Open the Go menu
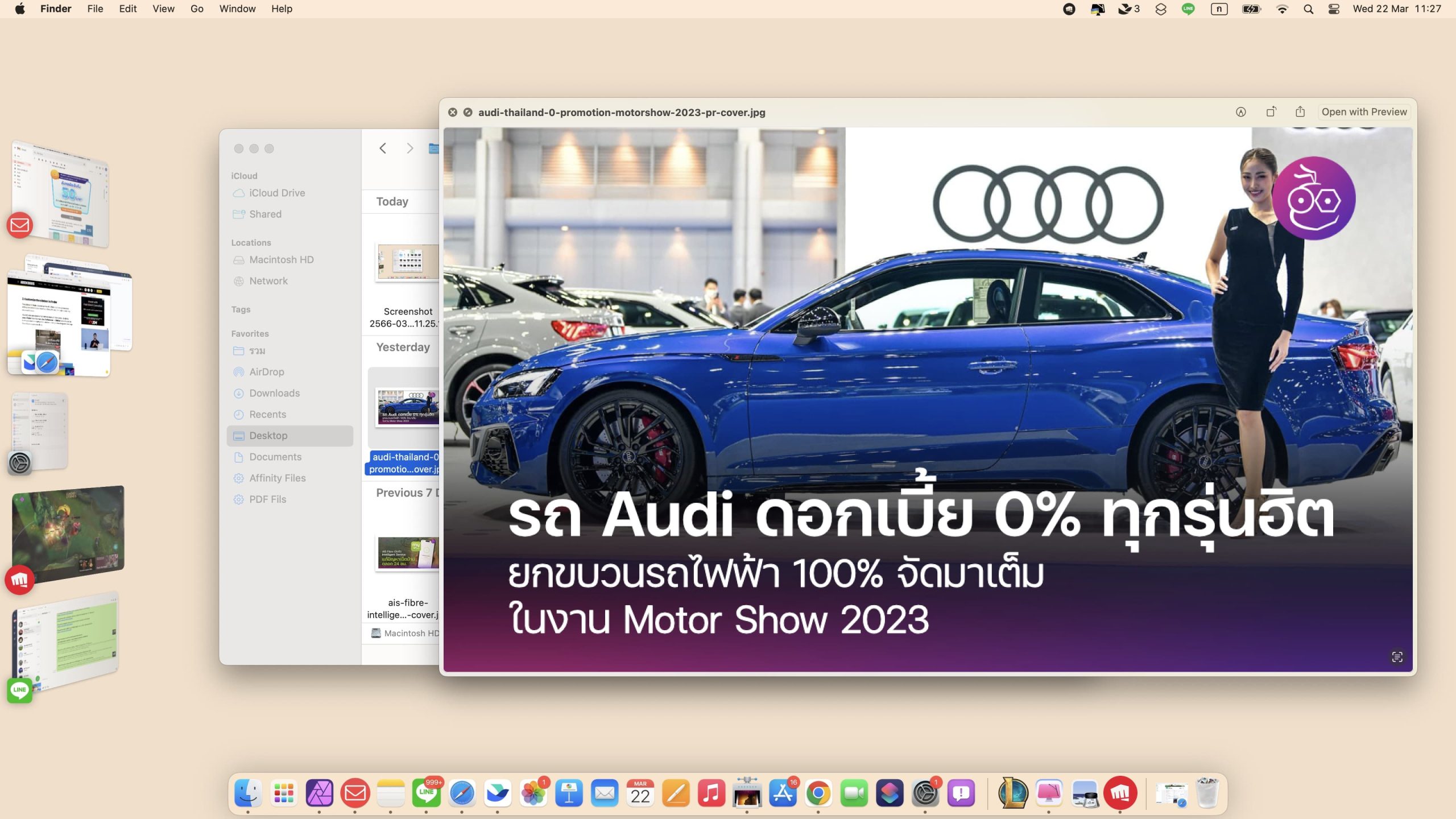Viewport: 1456px width, 819px height. (197, 9)
